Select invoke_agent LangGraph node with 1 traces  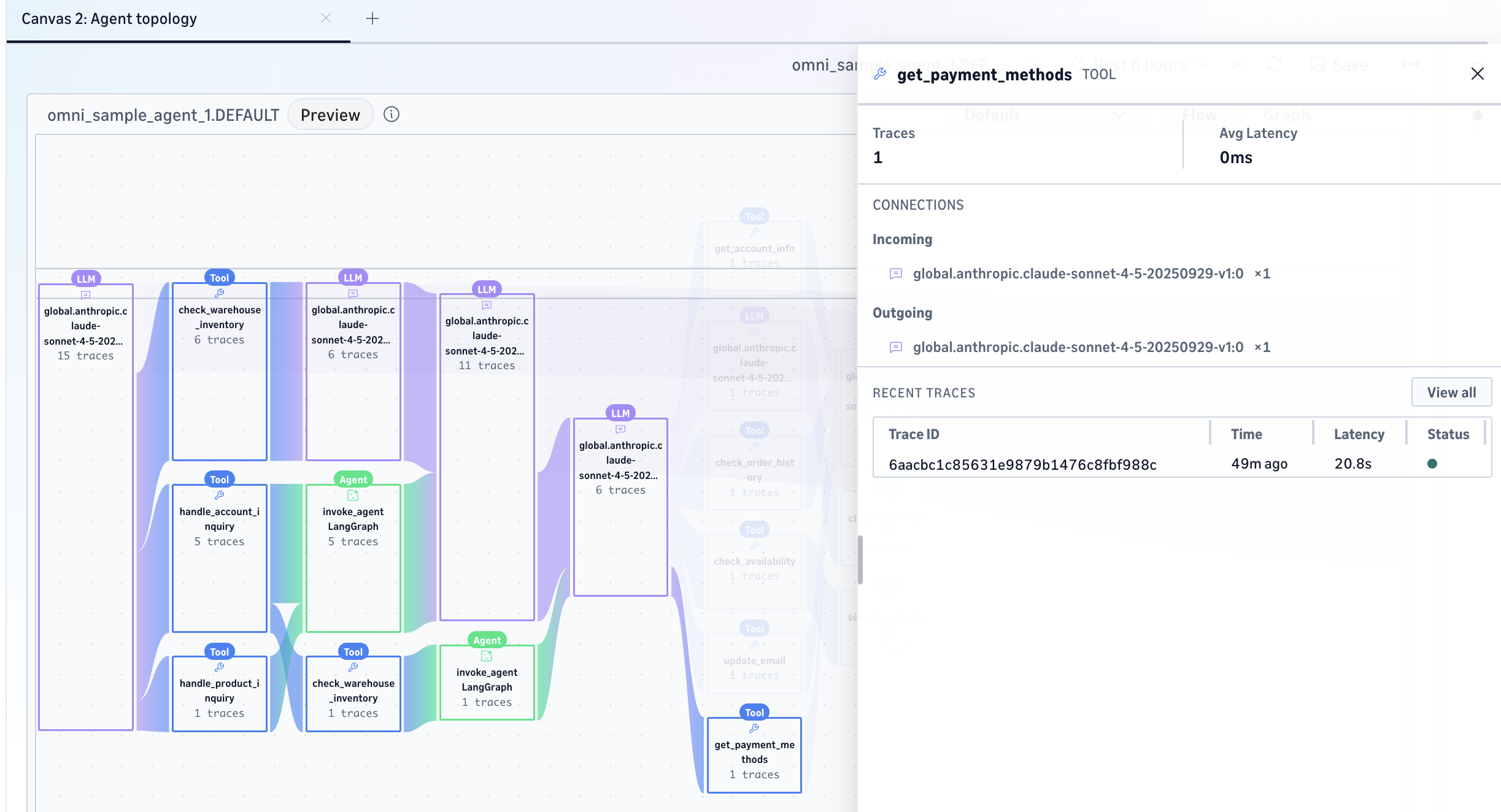click(487, 683)
